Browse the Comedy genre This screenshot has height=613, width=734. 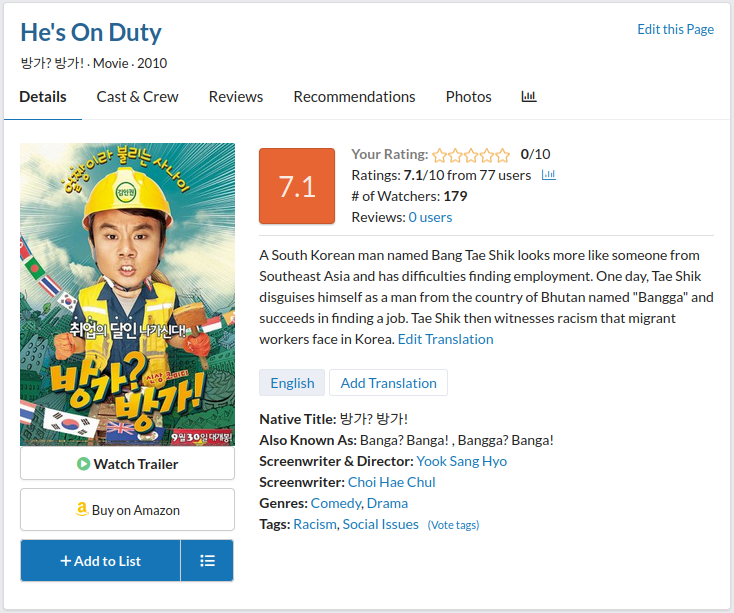pyautogui.click(x=336, y=504)
